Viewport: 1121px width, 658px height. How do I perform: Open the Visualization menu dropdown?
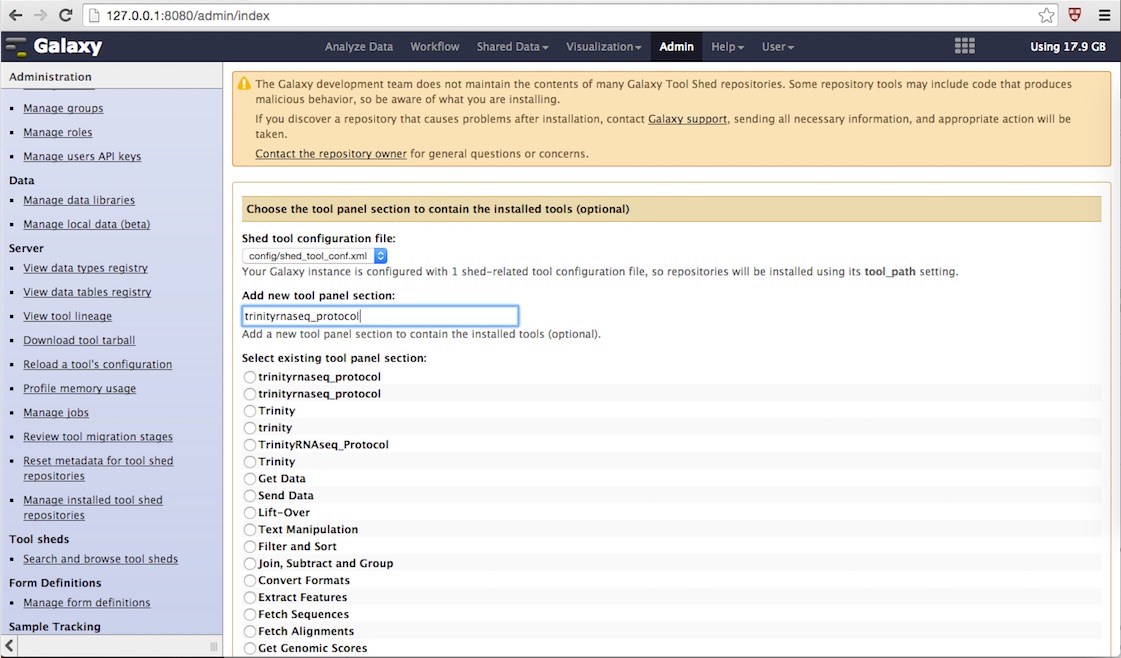603,46
